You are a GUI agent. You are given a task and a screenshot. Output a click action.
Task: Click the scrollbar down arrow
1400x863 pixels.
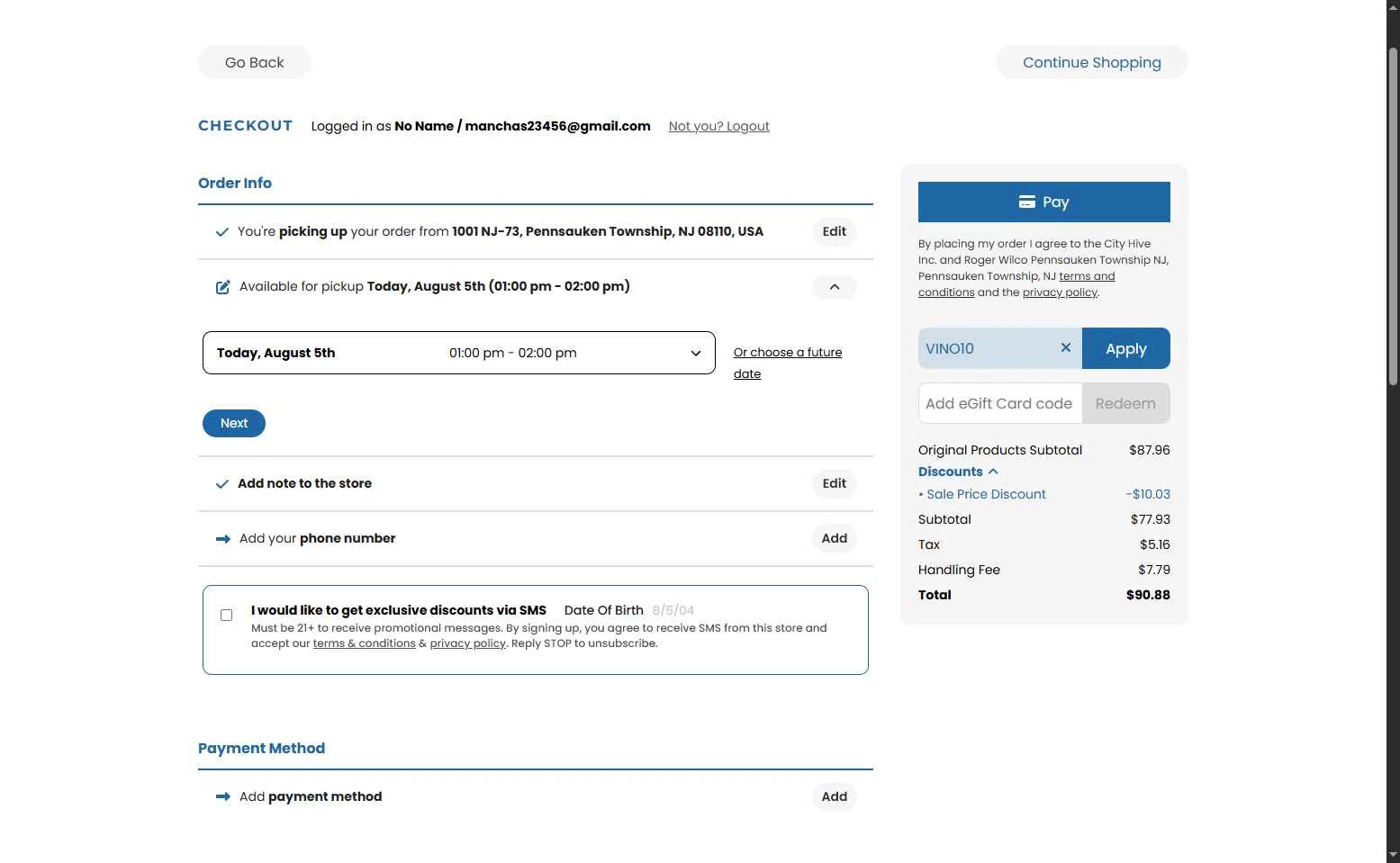pos(1393,854)
